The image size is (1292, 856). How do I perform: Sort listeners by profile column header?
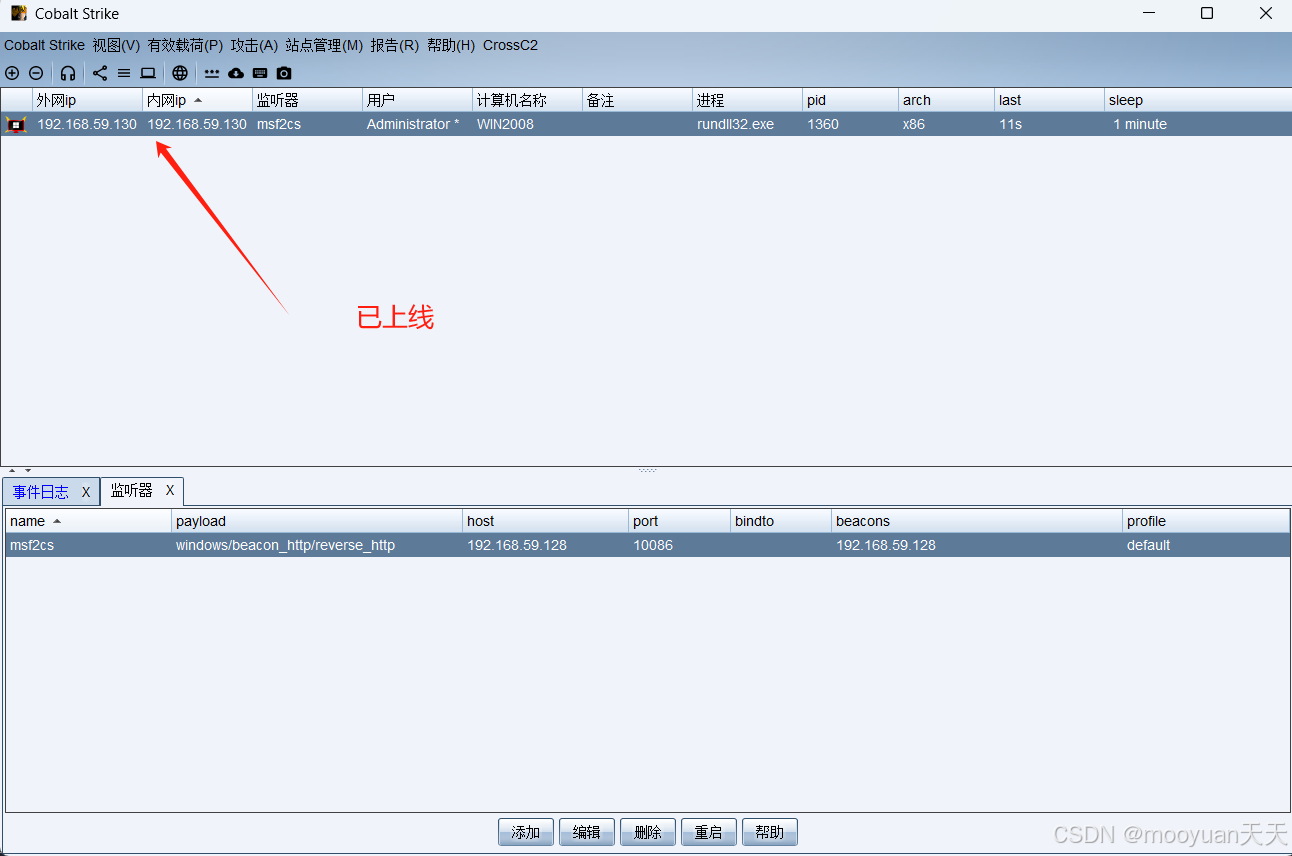(x=1206, y=521)
